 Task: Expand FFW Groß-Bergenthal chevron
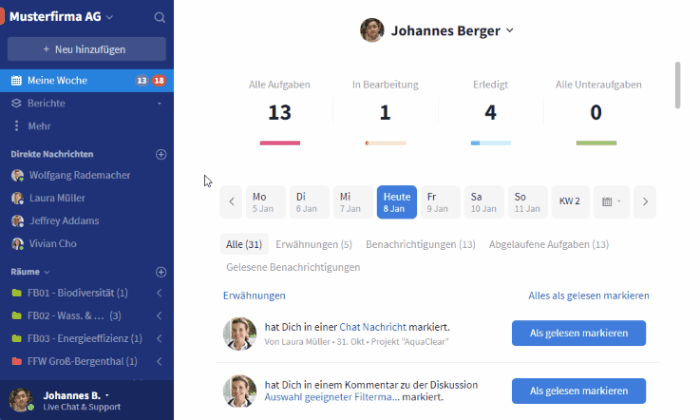point(159,361)
